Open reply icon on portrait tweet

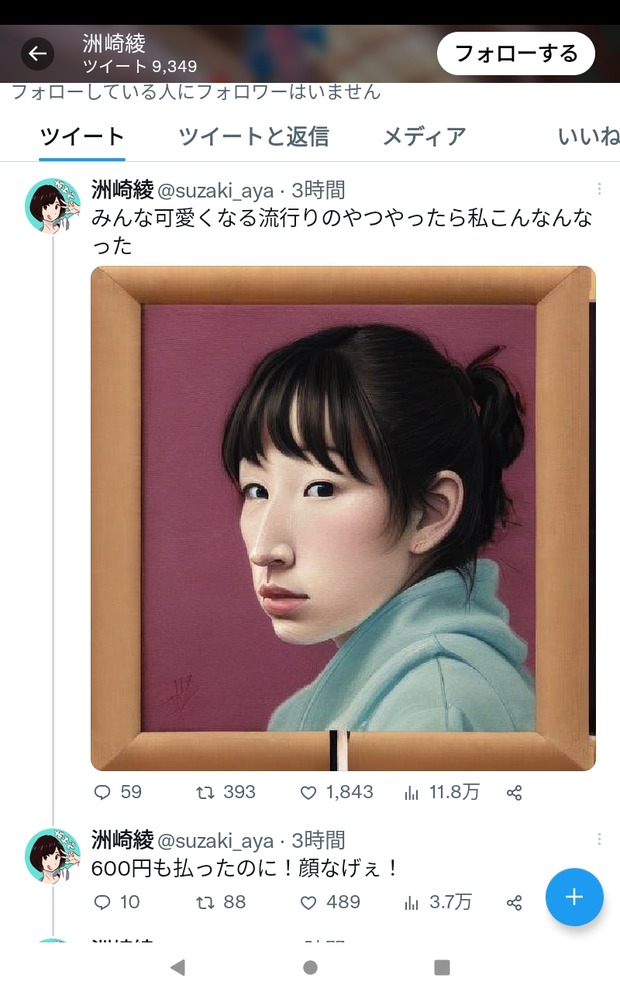click(x=102, y=792)
